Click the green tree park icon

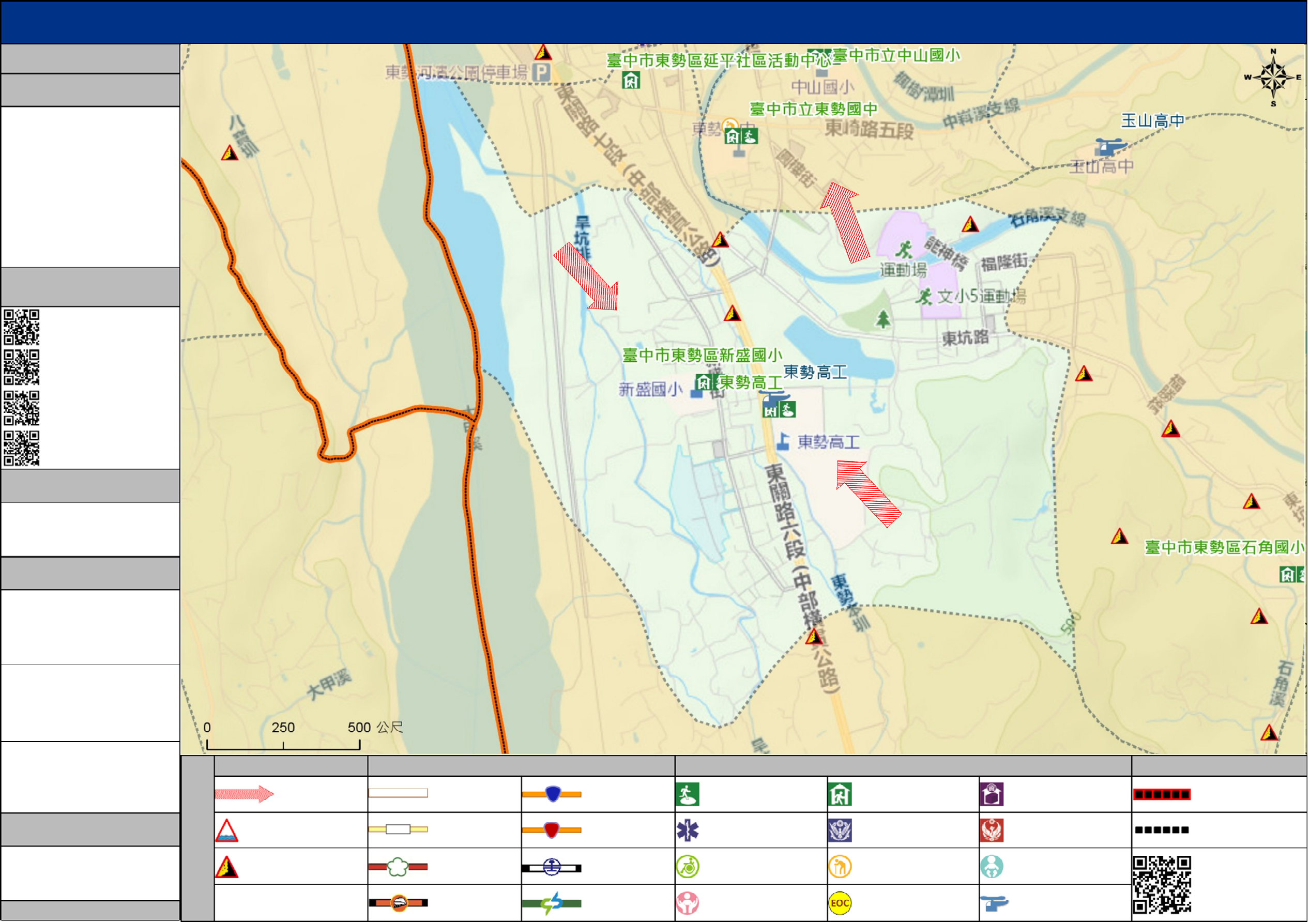click(884, 319)
